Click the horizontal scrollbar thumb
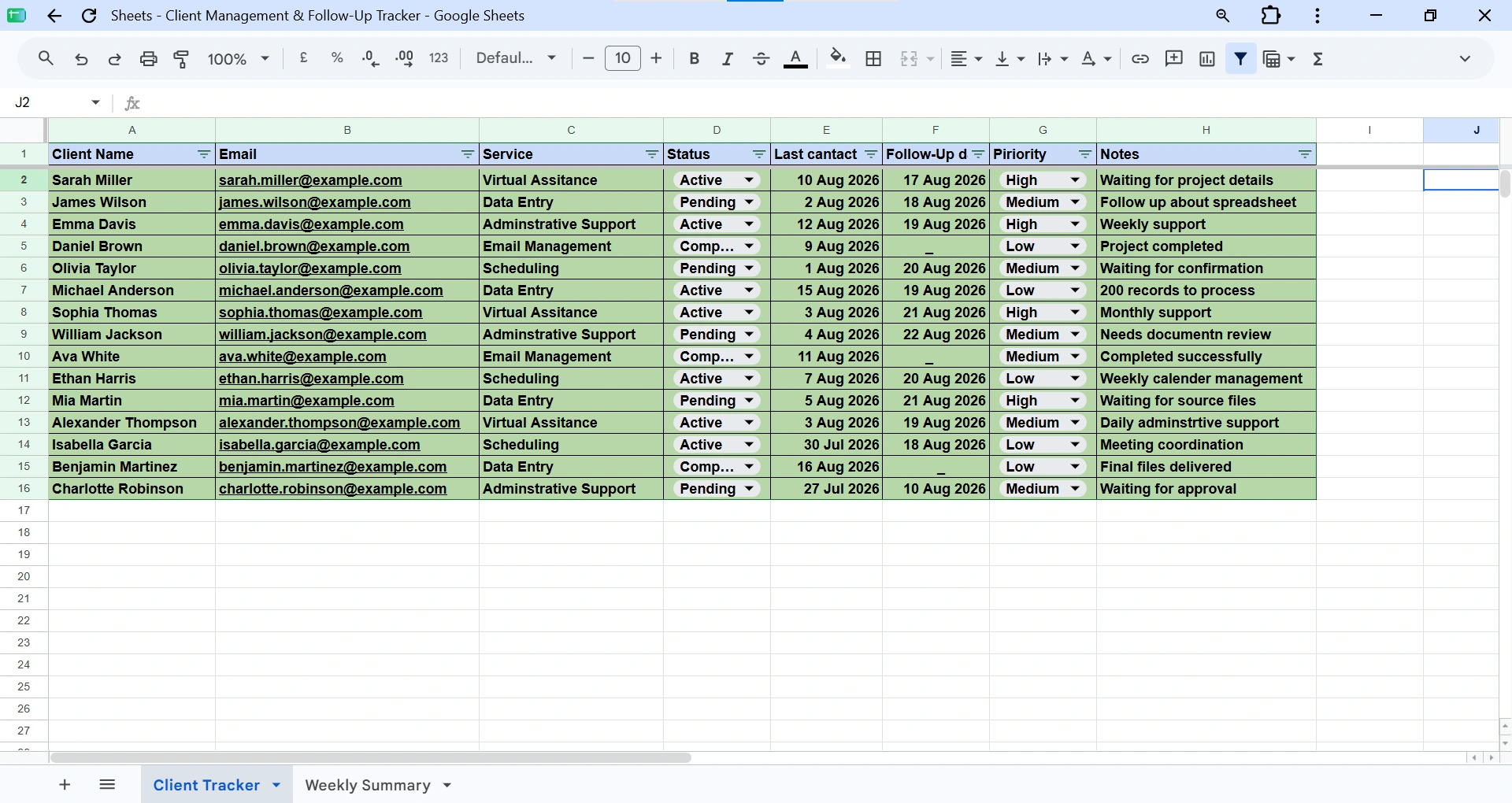 [x=370, y=757]
